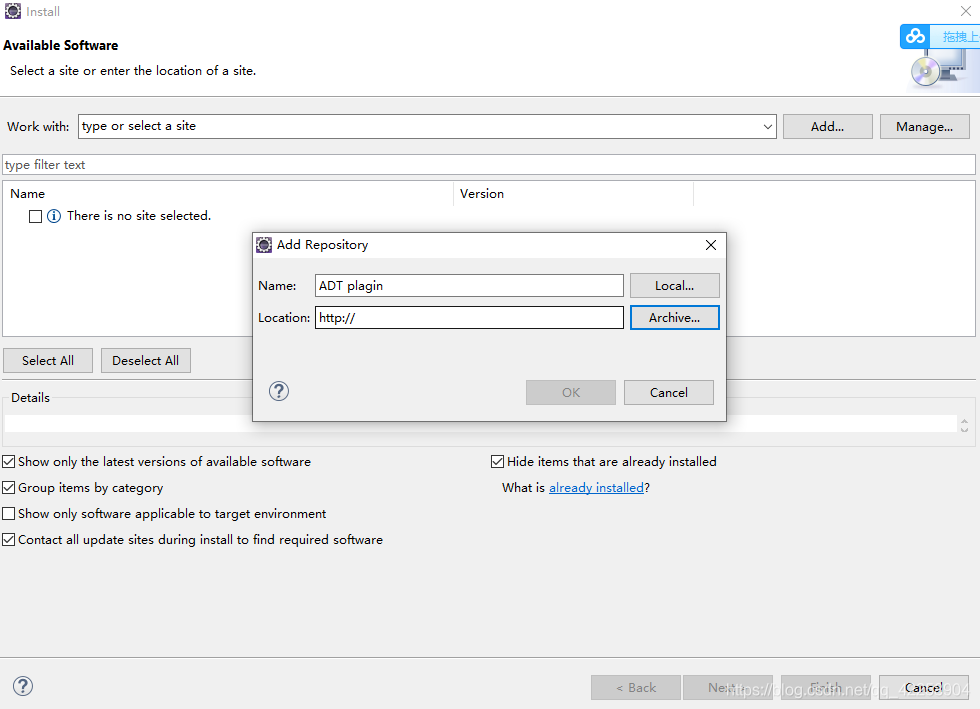Image resolution: width=980 pixels, height=709 pixels.
Task: Click the Archive... button
Action: [674, 317]
